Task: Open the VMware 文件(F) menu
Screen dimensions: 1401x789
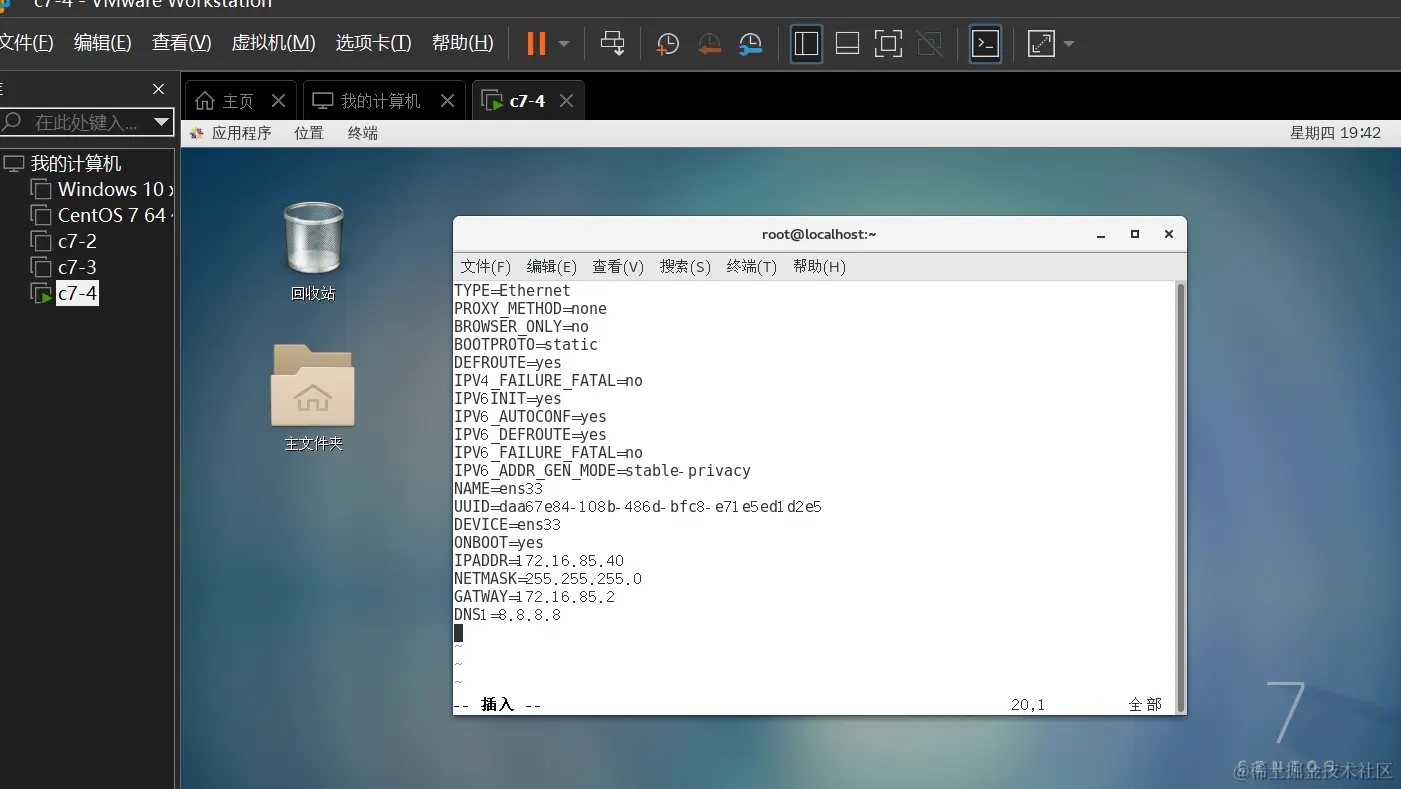Action: point(26,43)
